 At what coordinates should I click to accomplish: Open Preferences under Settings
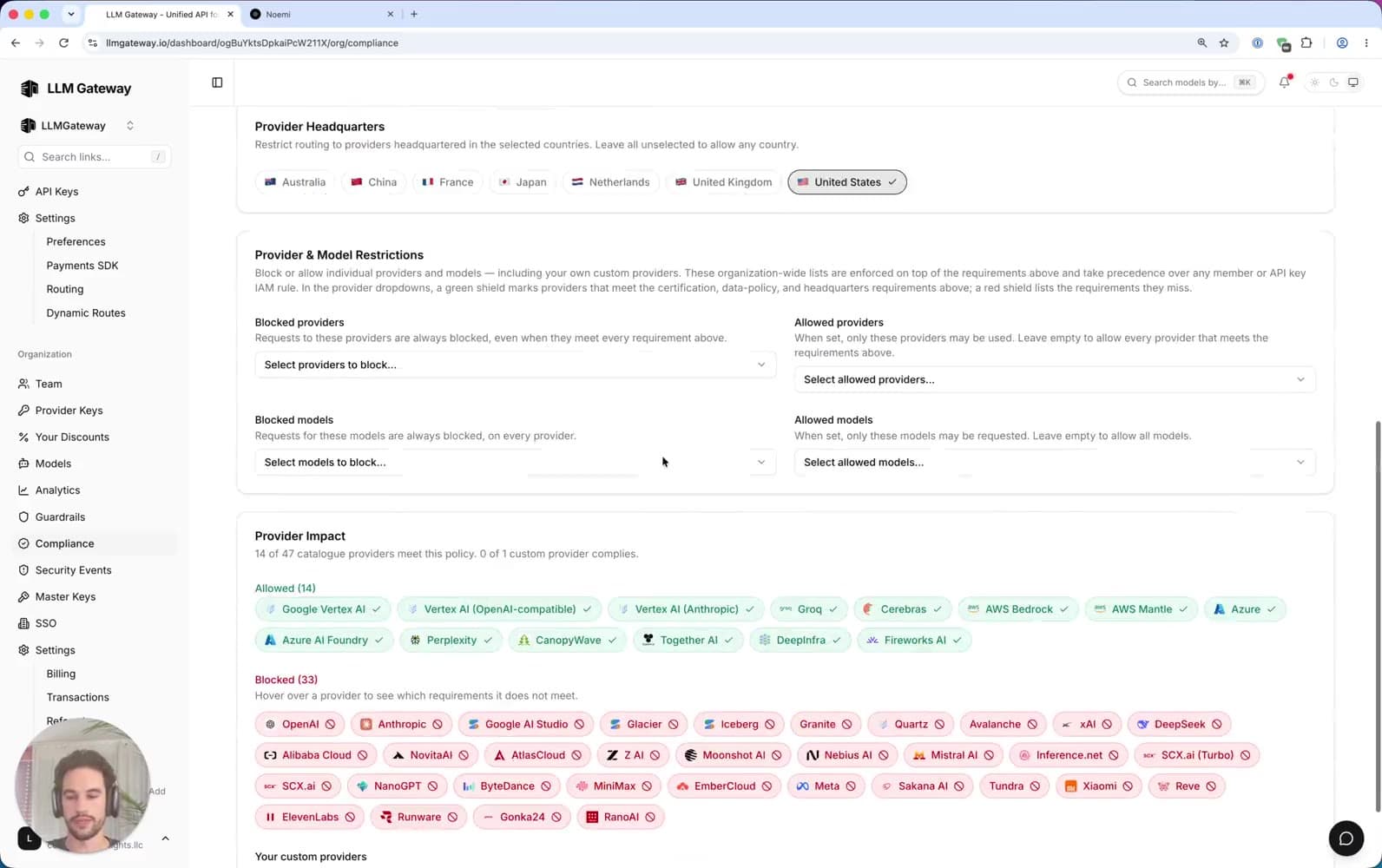(76, 242)
